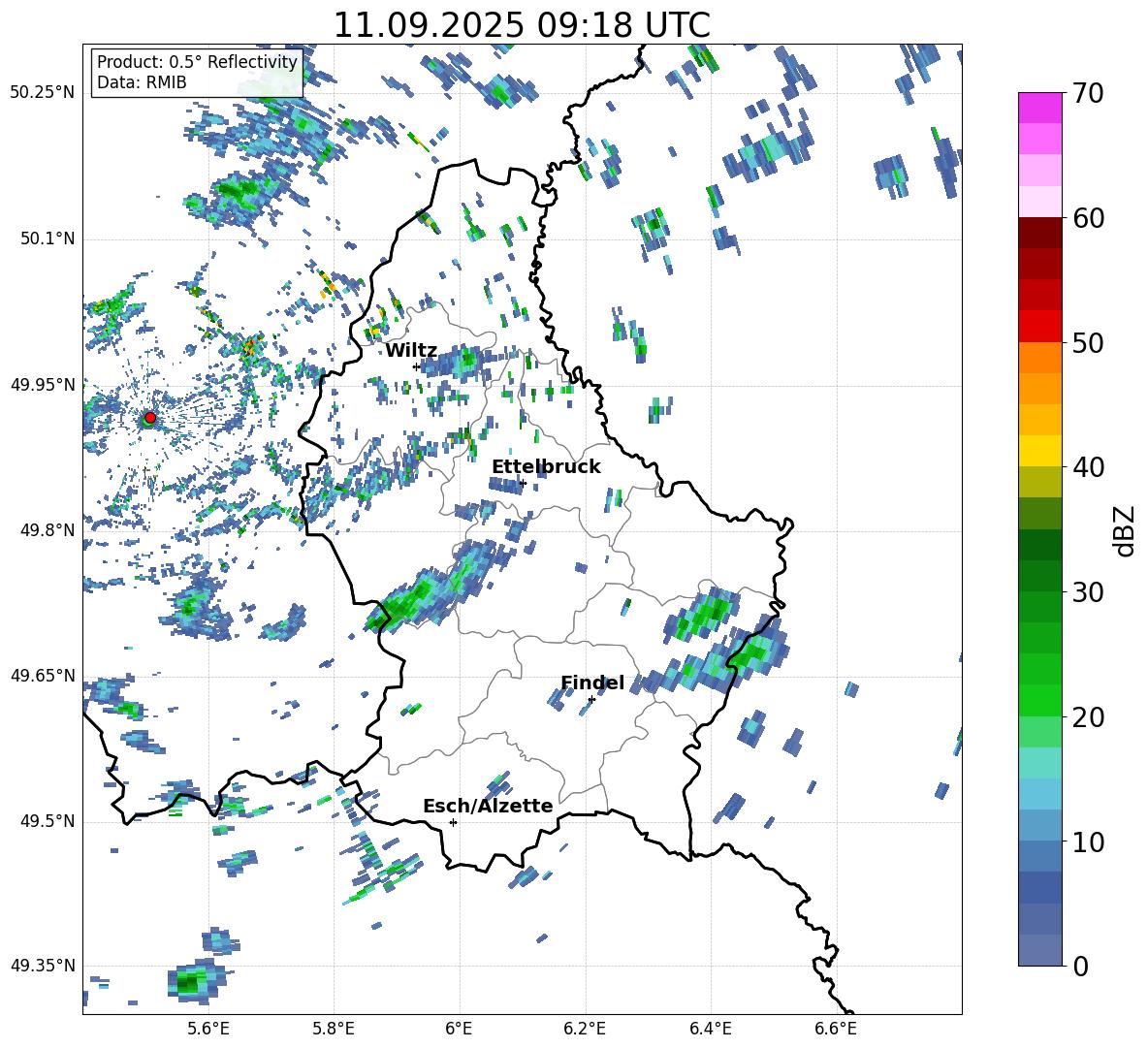Click the dark maroon colorbar segment below 60

[1040, 233]
